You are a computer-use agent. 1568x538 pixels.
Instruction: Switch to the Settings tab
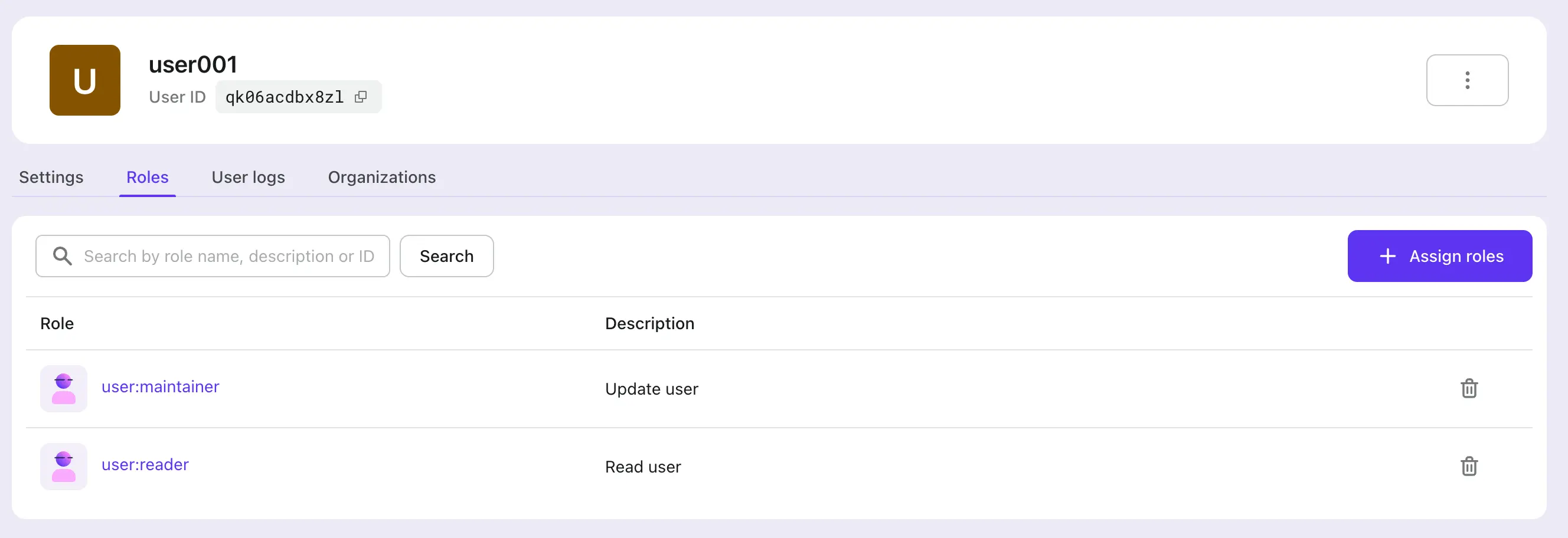51,177
